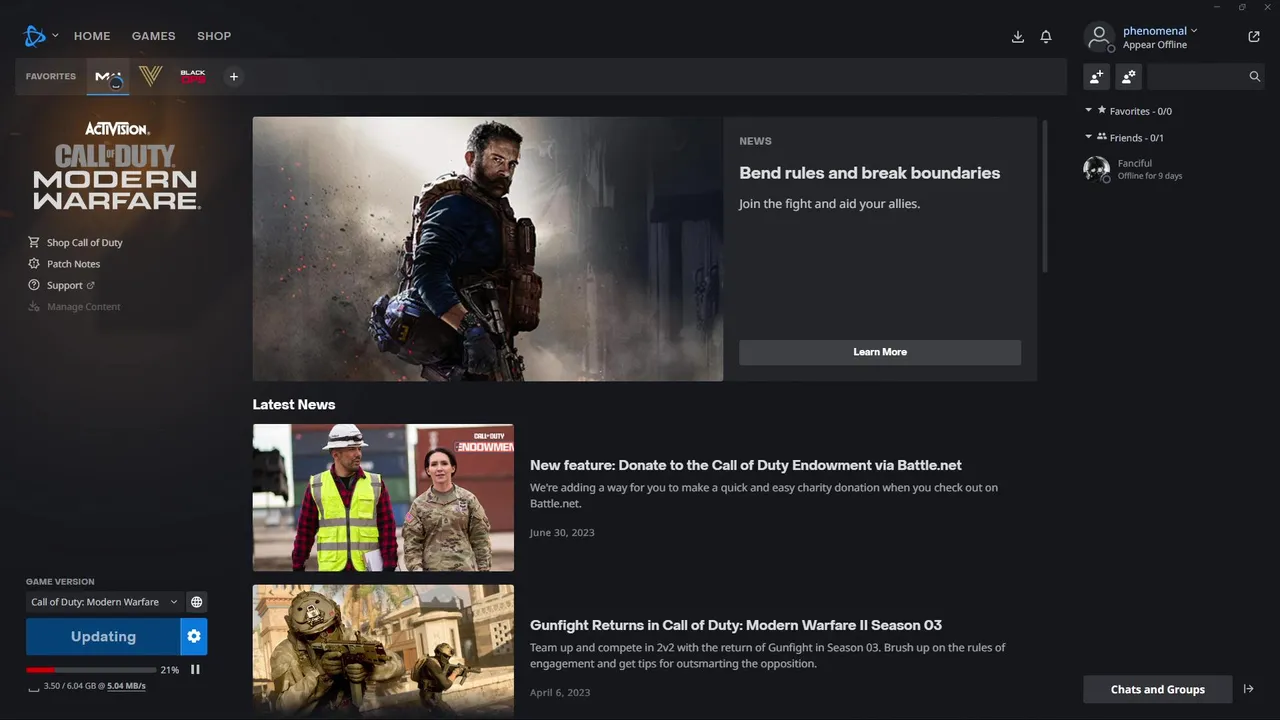Screen dimensions: 1280x720
Task: Click the news panel scrollbar
Action: coord(1045,197)
